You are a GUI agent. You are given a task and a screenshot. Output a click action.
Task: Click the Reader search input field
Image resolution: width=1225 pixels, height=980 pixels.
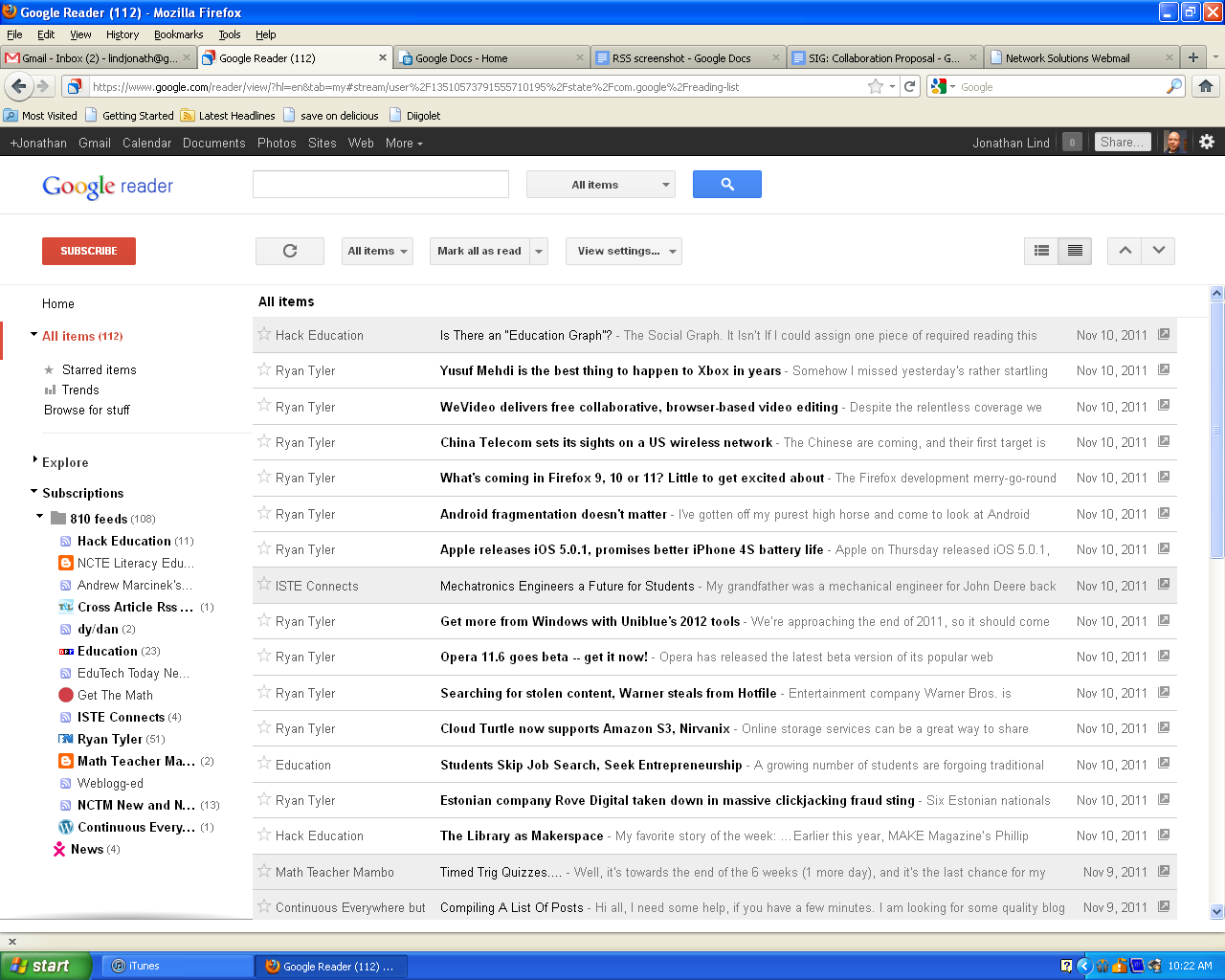pyautogui.click(x=381, y=185)
